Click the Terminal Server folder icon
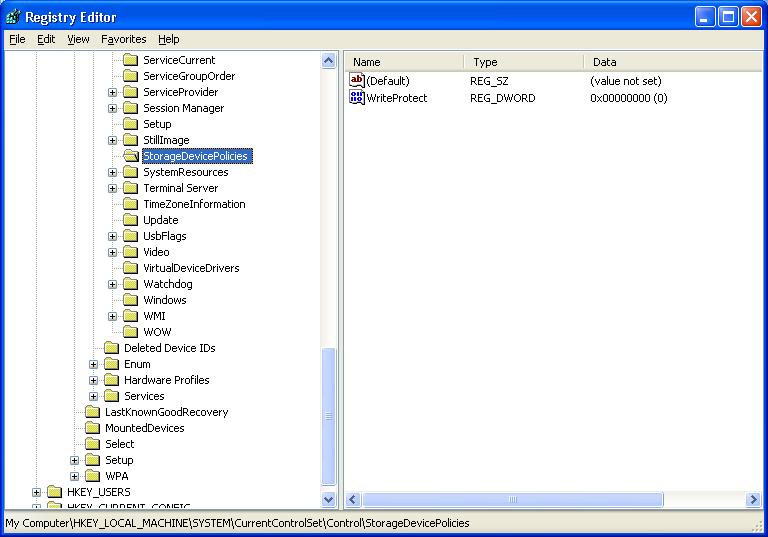The height and width of the screenshot is (537, 768). coord(130,188)
